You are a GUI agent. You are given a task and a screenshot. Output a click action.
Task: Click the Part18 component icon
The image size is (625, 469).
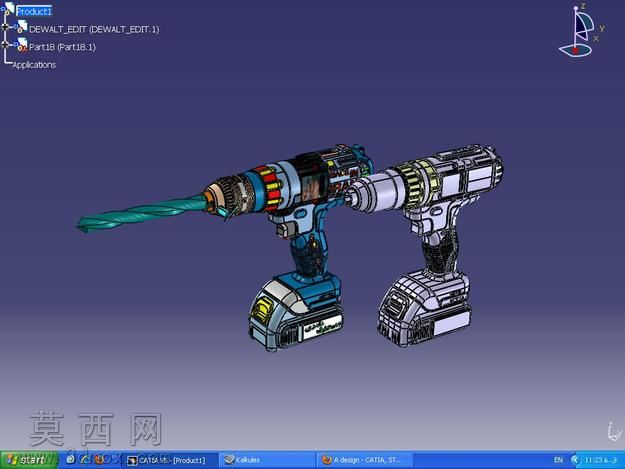click(21, 45)
